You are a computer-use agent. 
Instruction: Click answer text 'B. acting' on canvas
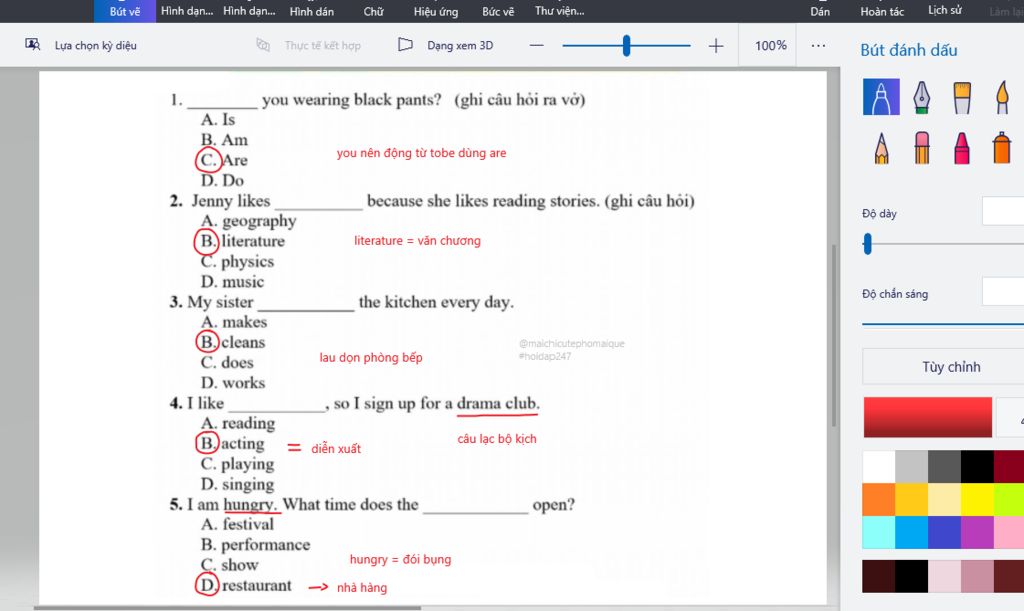tap(232, 443)
